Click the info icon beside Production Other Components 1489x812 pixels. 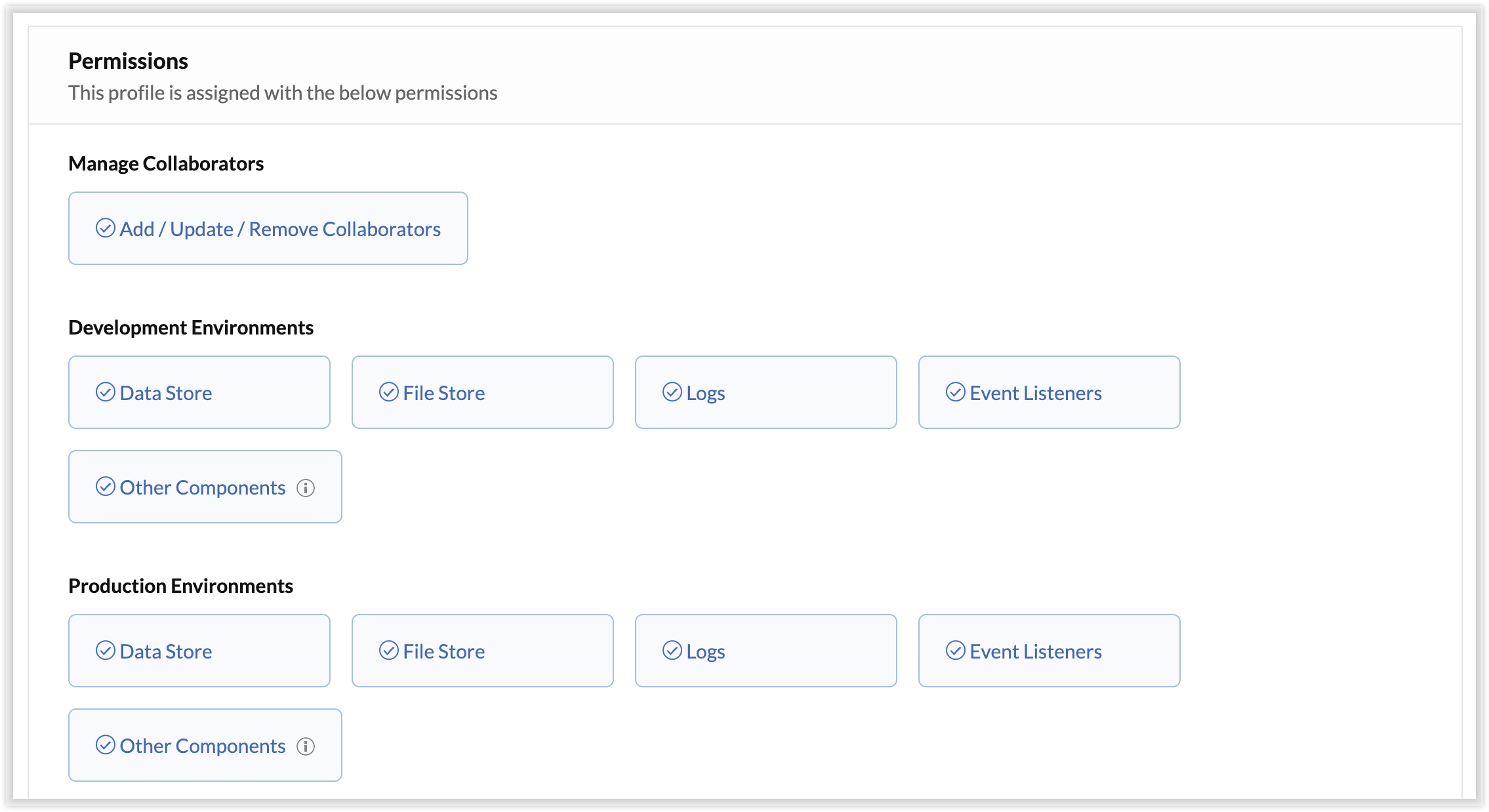click(x=306, y=746)
